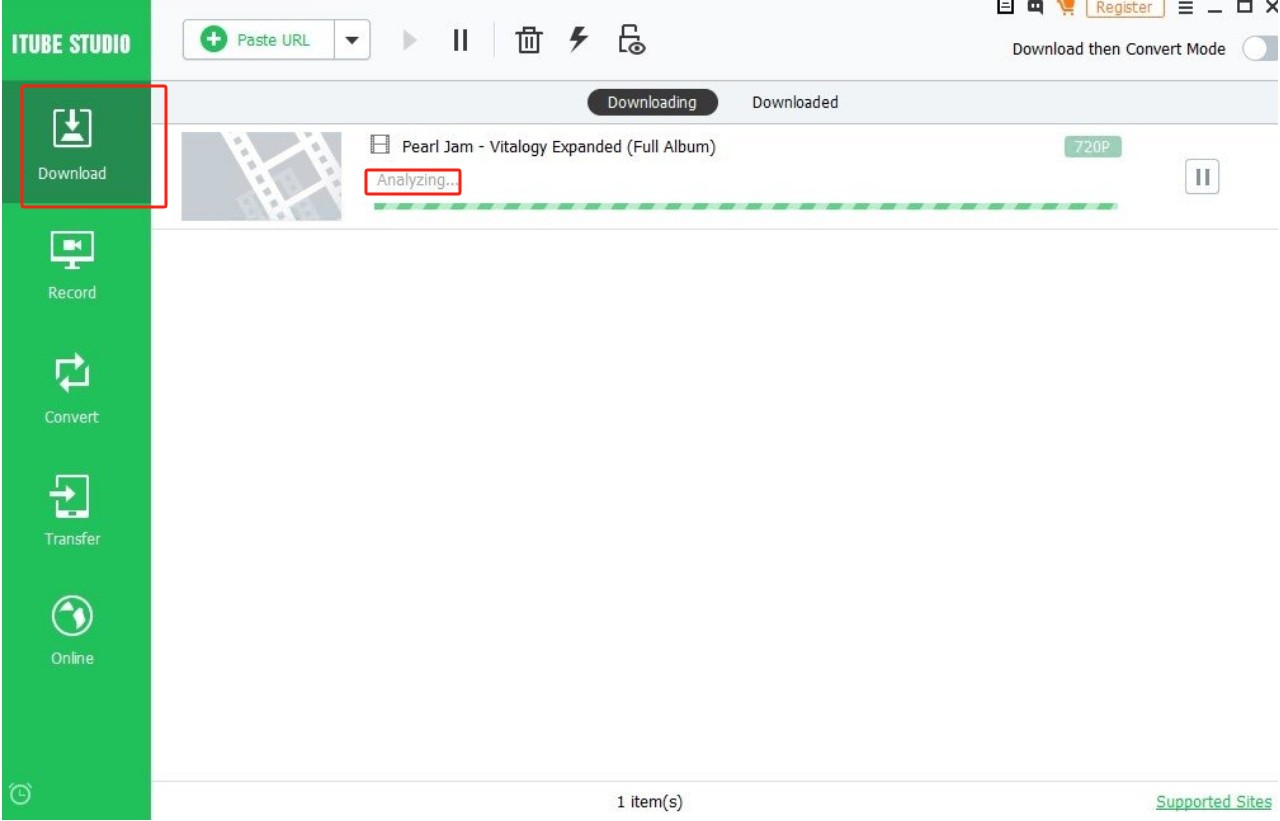Screen dimensions: 1280x821
Task: Click the 720P quality badge
Action: (1093, 147)
